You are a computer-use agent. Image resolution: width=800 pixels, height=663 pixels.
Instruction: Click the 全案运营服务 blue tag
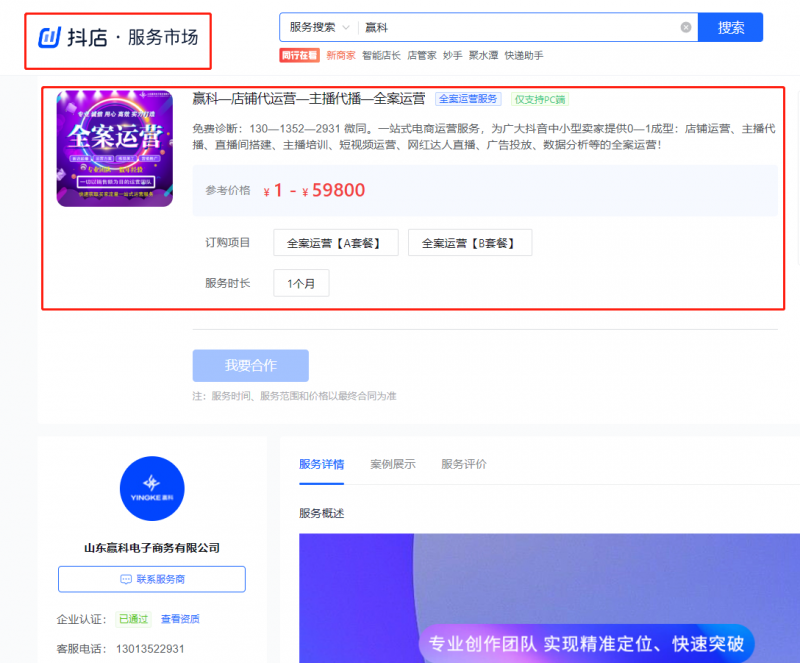(468, 99)
